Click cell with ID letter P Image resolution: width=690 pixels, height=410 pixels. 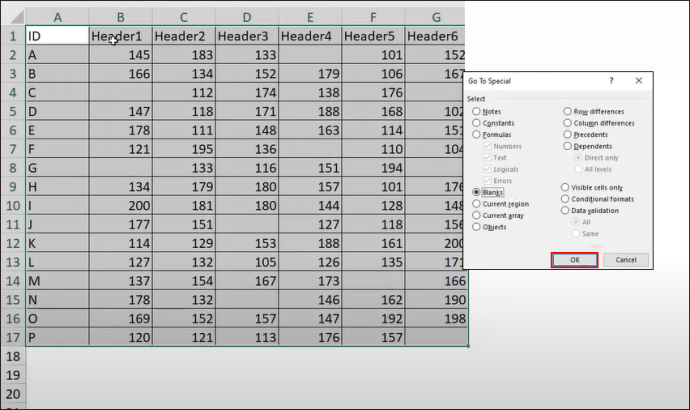(57, 337)
